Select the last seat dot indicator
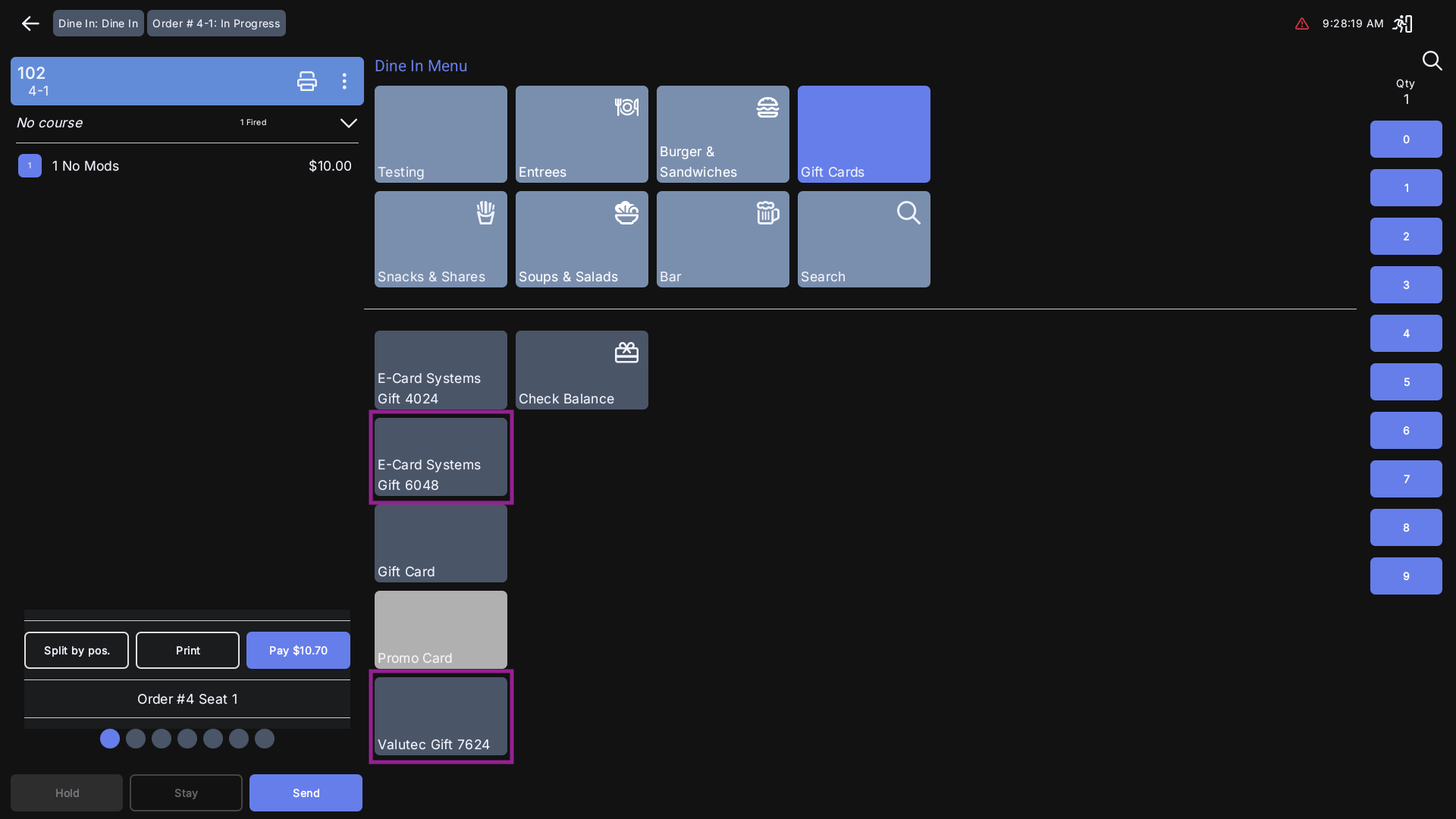 point(265,739)
